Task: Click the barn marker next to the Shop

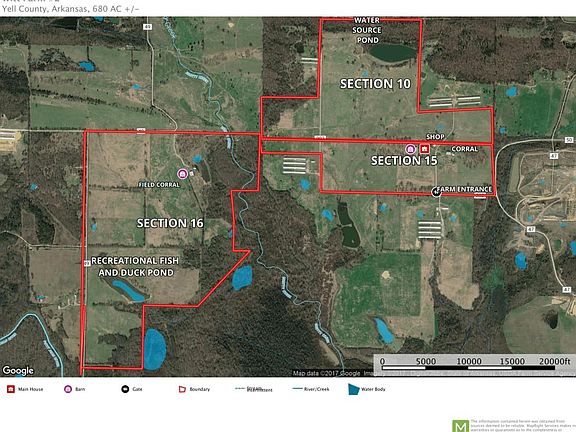Action: (x=410, y=149)
